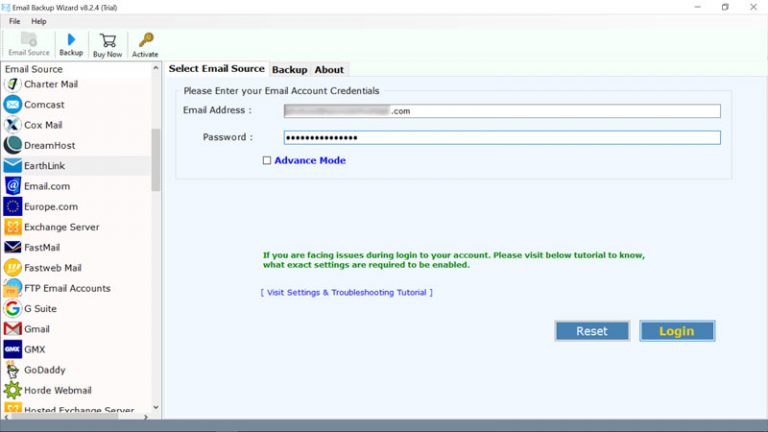This screenshot has width=768, height=432.
Task: Click the Cox Mail label
Action: coord(43,125)
